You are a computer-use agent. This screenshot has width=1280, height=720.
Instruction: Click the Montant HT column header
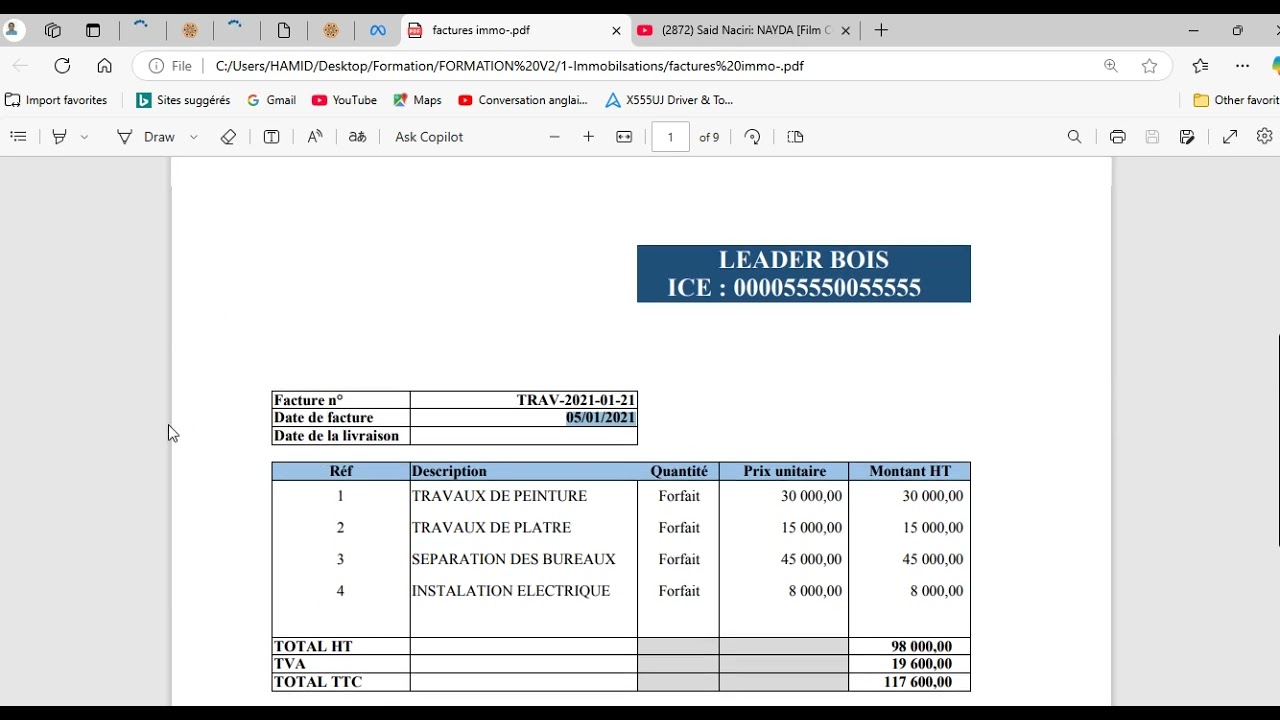pyautogui.click(x=910, y=471)
